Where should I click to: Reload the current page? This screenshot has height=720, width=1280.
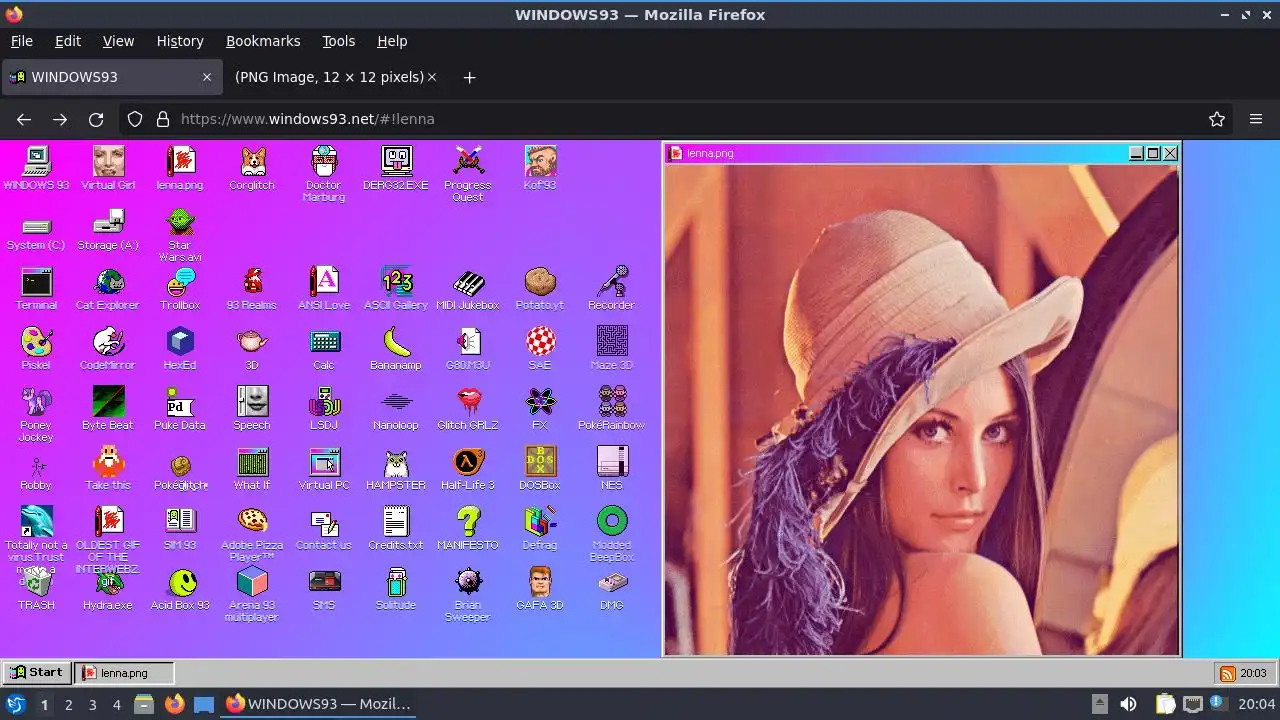click(96, 119)
